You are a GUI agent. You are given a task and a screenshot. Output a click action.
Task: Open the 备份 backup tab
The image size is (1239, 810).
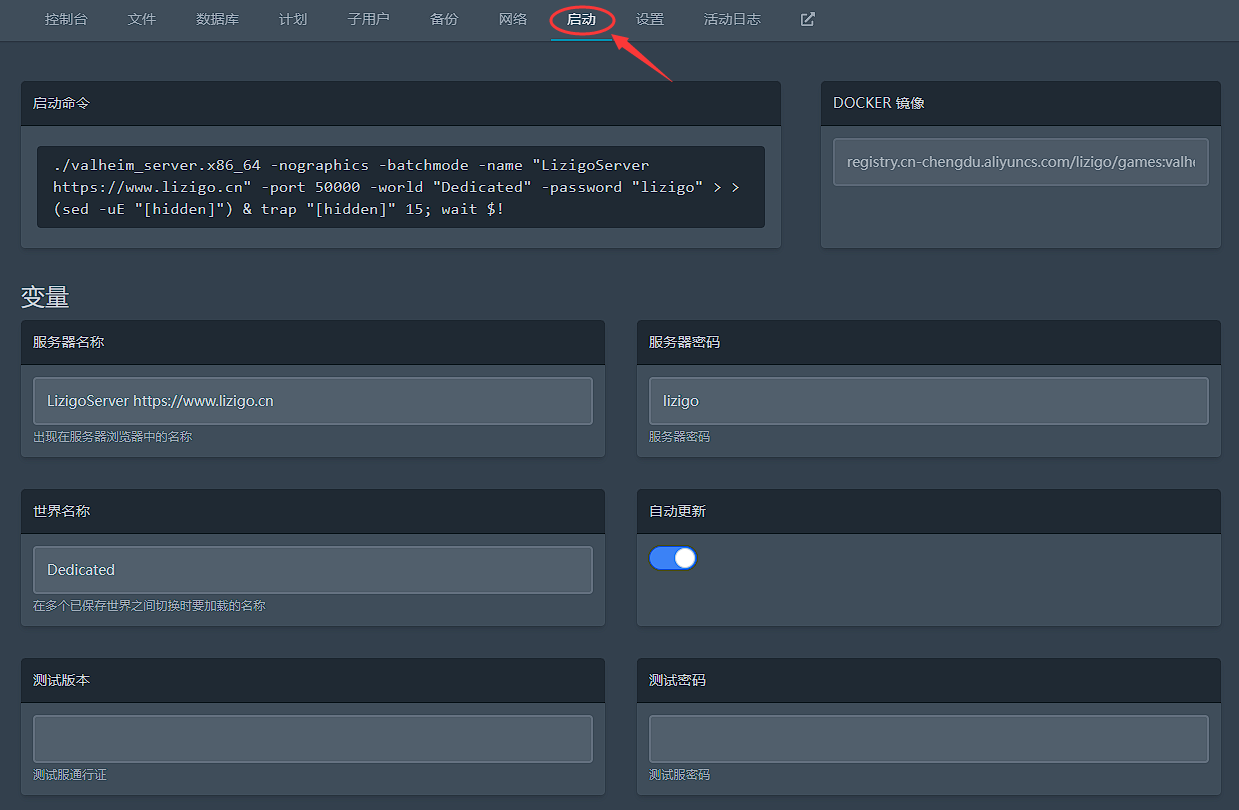coord(444,19)
